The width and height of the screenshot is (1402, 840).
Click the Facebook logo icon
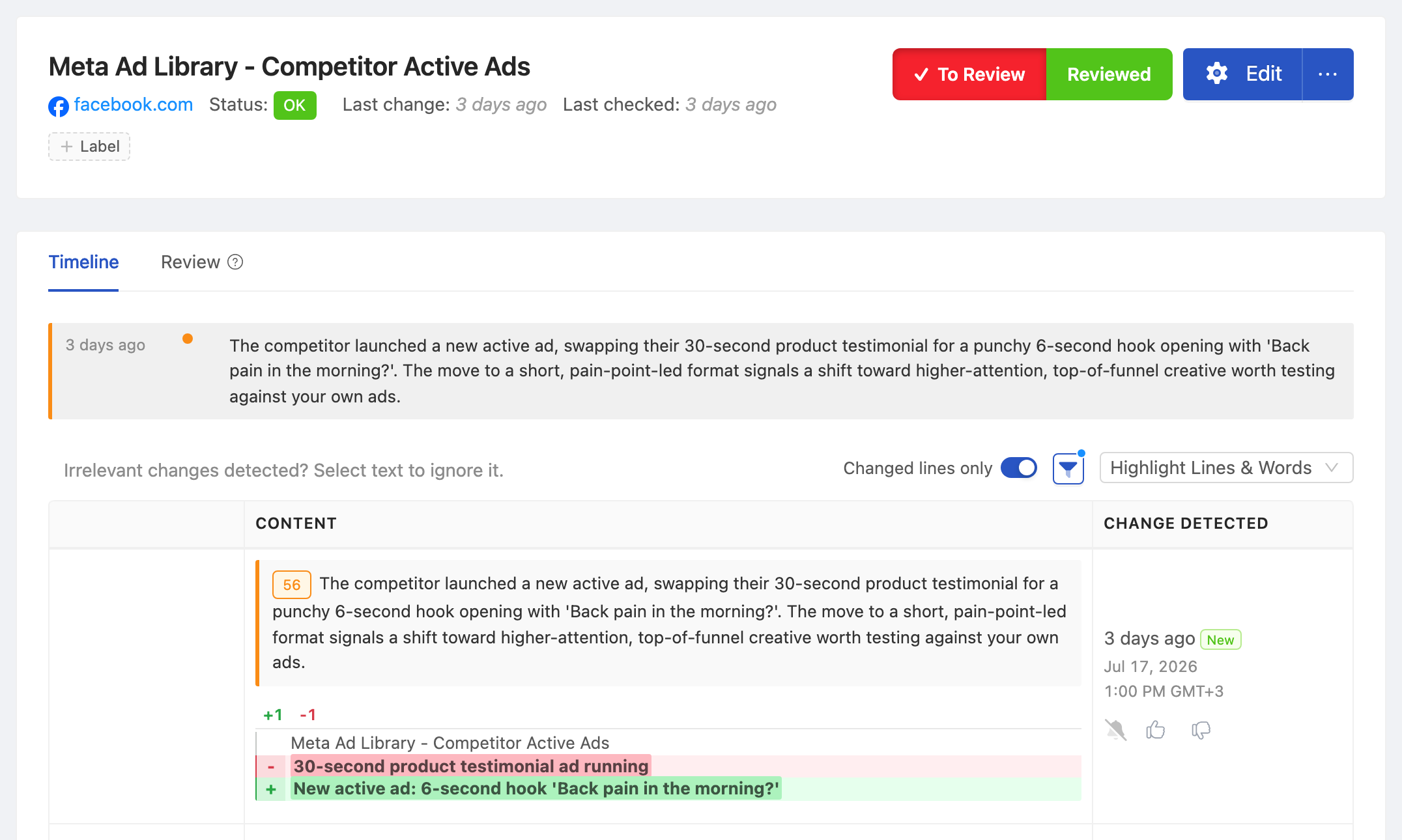pos(59,106)
